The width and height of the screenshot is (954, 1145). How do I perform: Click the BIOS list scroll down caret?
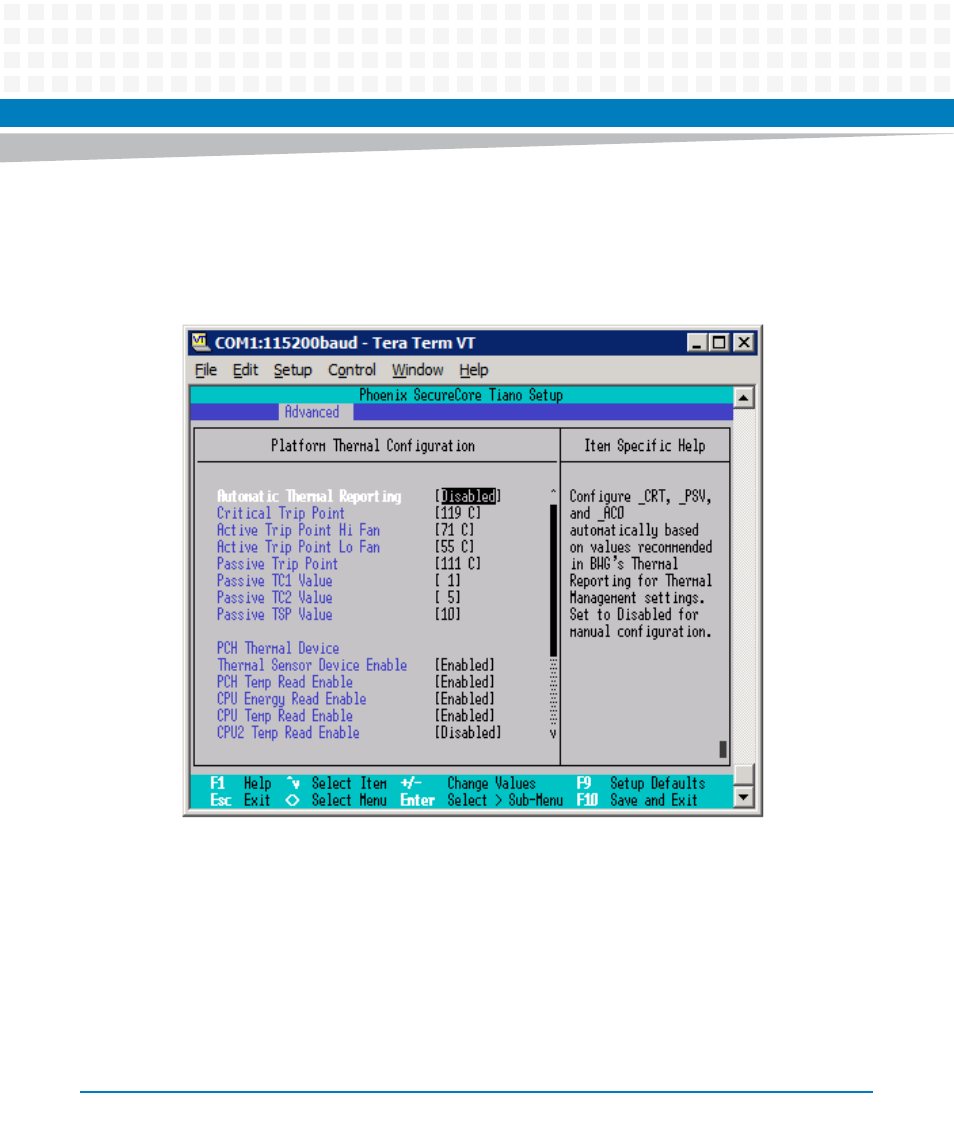(x=553, y=733)
